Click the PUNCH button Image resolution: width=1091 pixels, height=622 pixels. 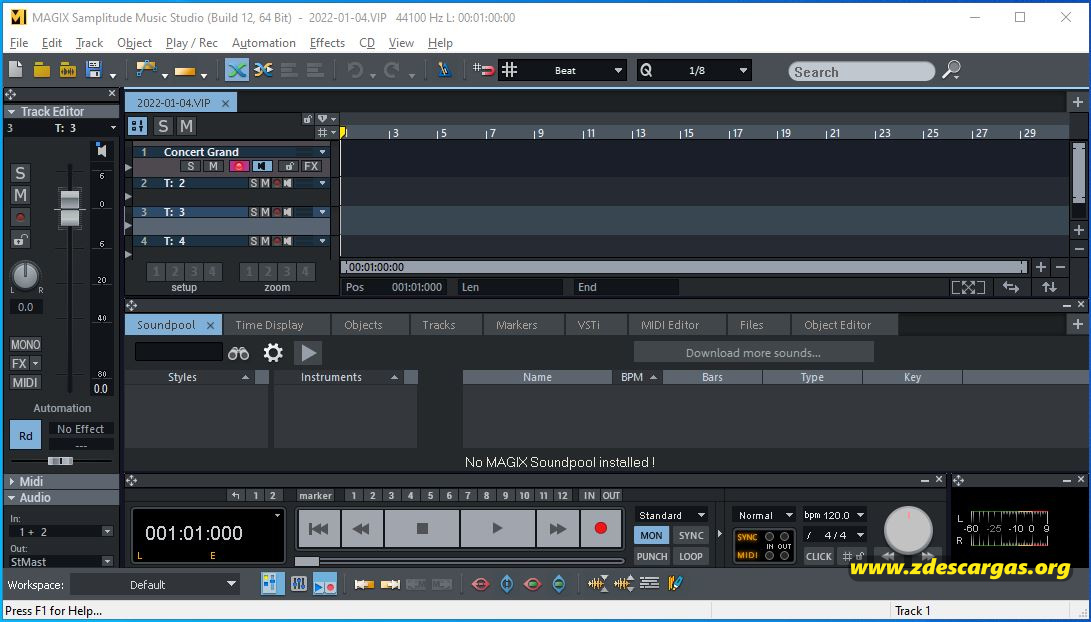[x=651, y=557]
